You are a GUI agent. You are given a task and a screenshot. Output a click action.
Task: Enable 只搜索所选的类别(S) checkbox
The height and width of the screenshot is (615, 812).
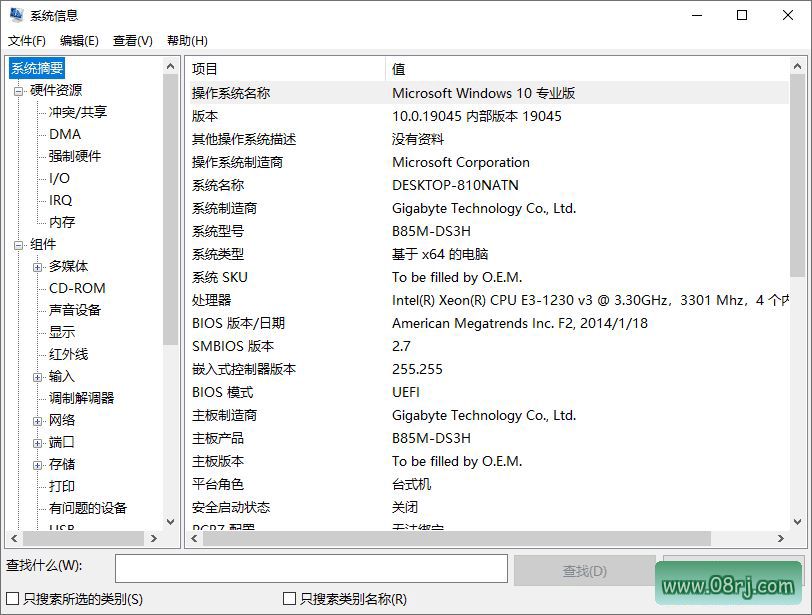pos(13,599)
